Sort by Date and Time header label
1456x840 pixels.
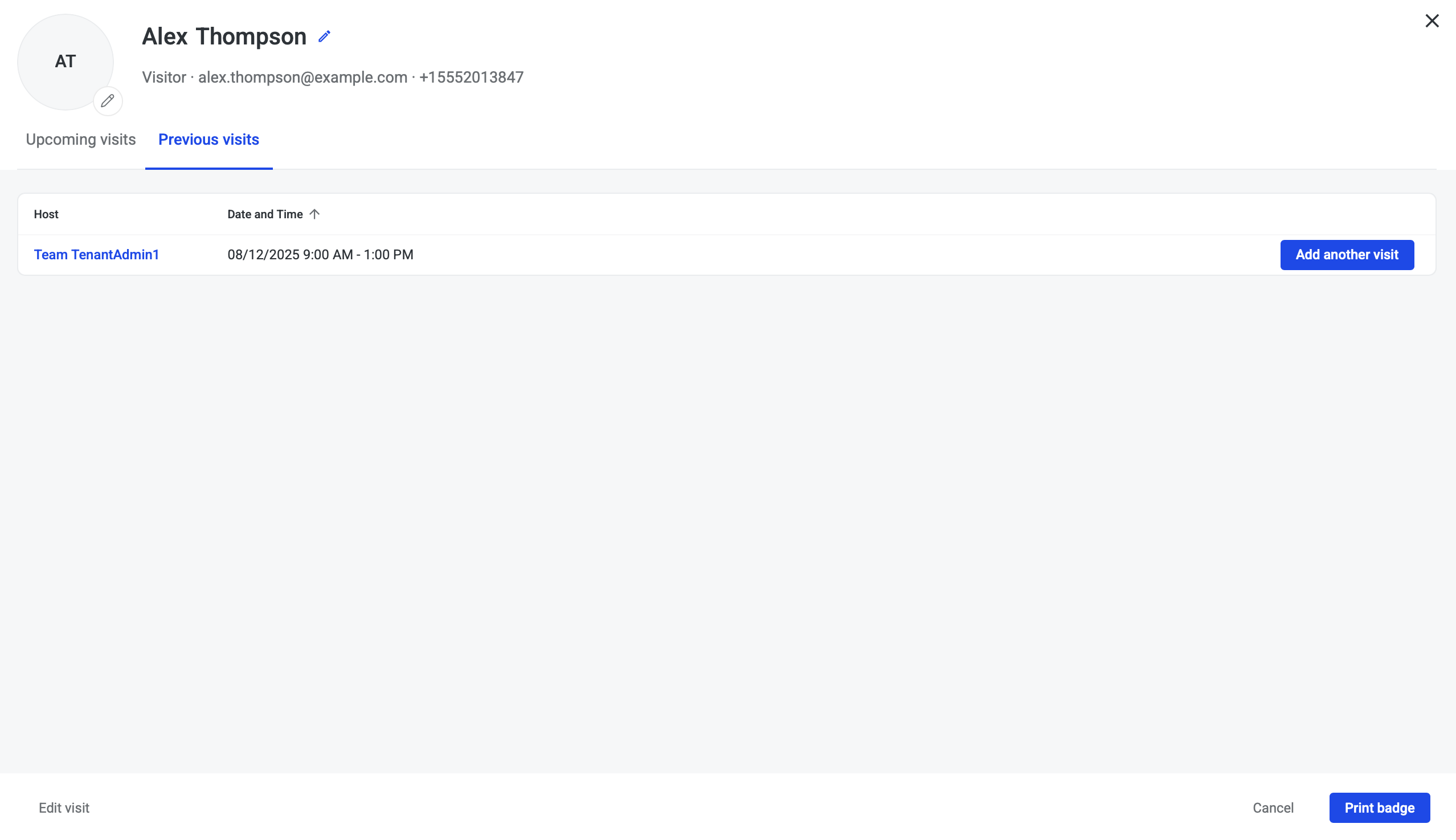coord(265,214)
